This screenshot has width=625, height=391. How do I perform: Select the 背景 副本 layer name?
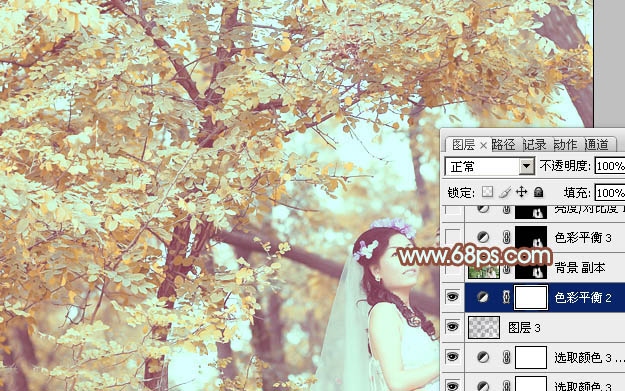point(580,268)
